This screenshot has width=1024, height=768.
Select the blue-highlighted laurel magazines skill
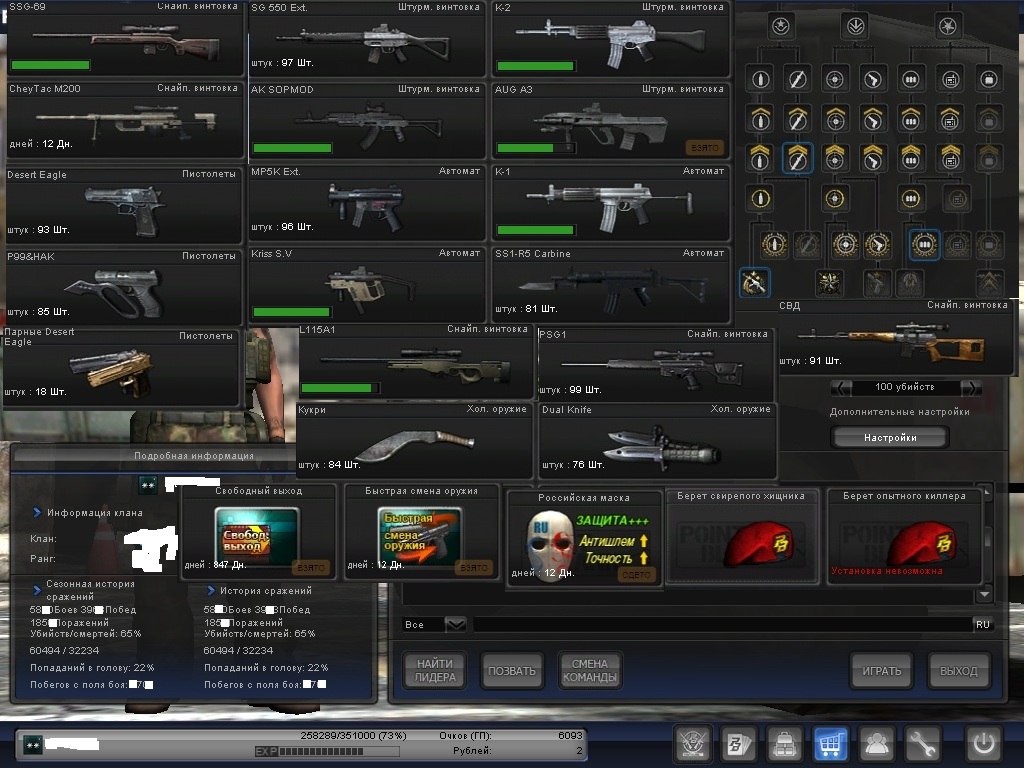(924, 244)
